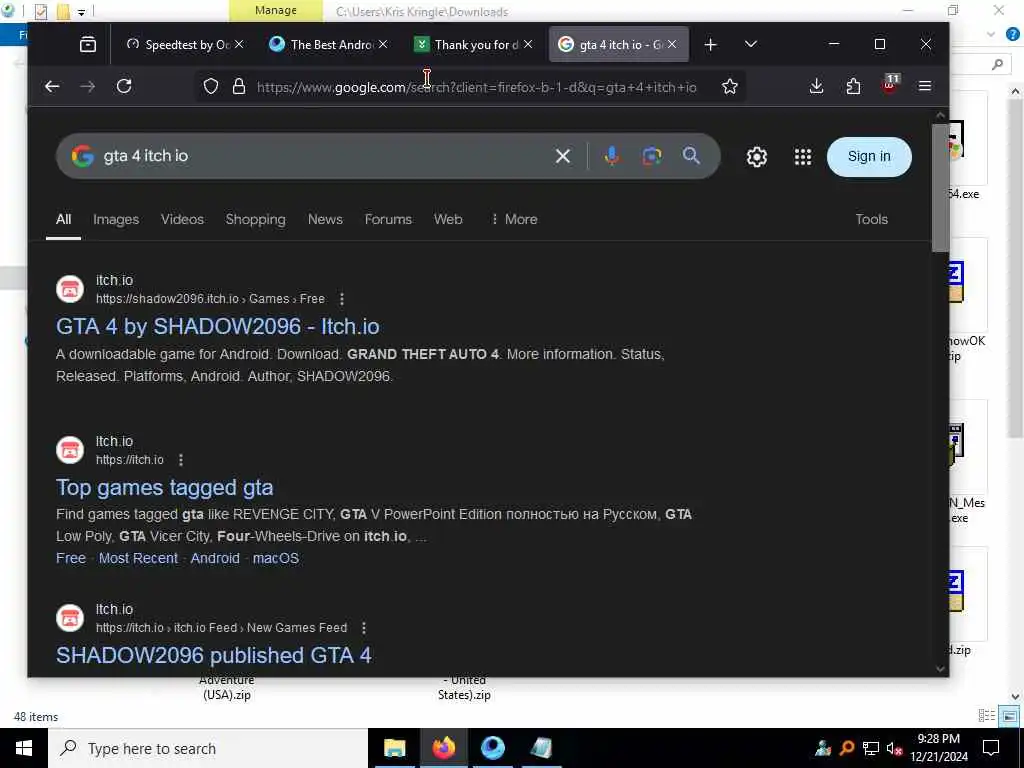Reload the current Google search page

pyautogui.click(x=124, y=86)
